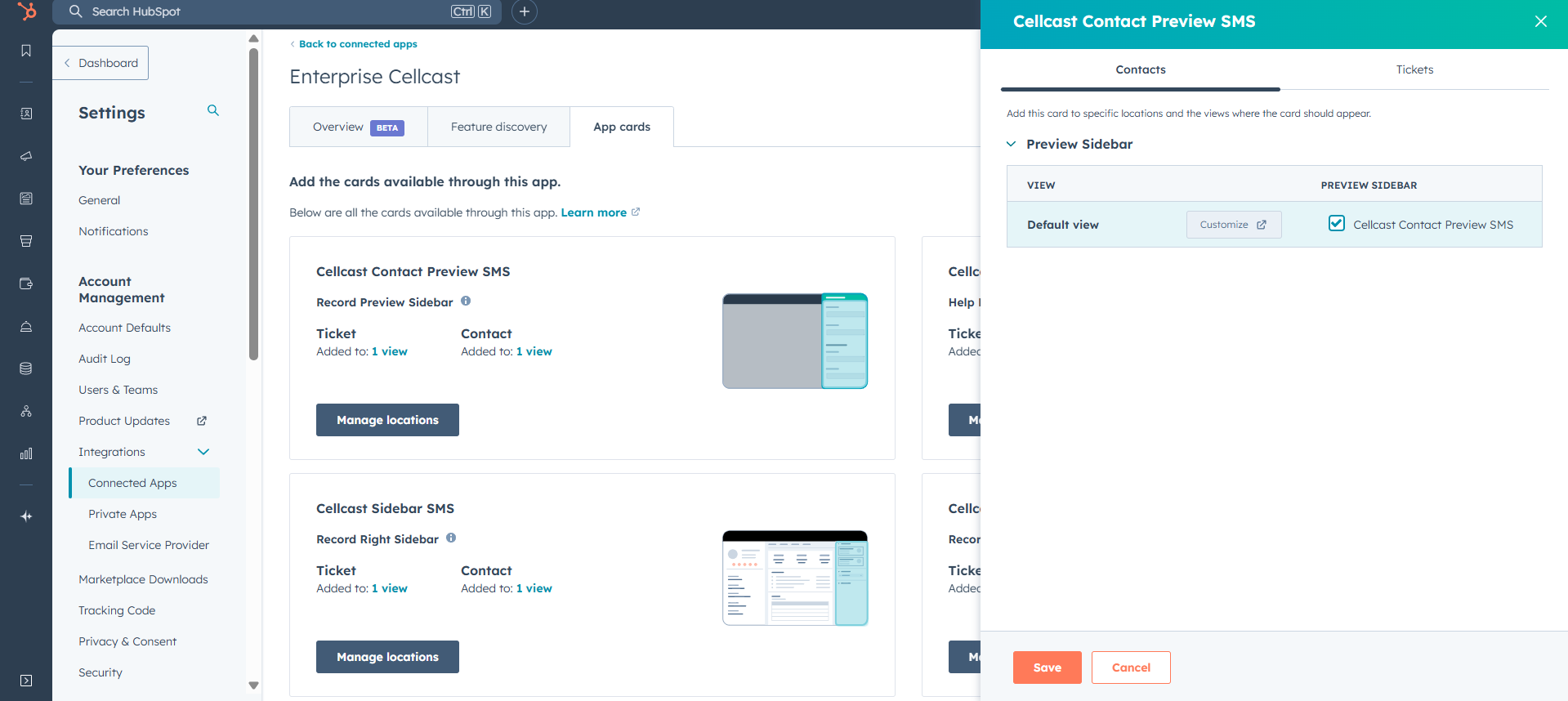Click info icon next to Record Right Sidebar

[451, 538]
